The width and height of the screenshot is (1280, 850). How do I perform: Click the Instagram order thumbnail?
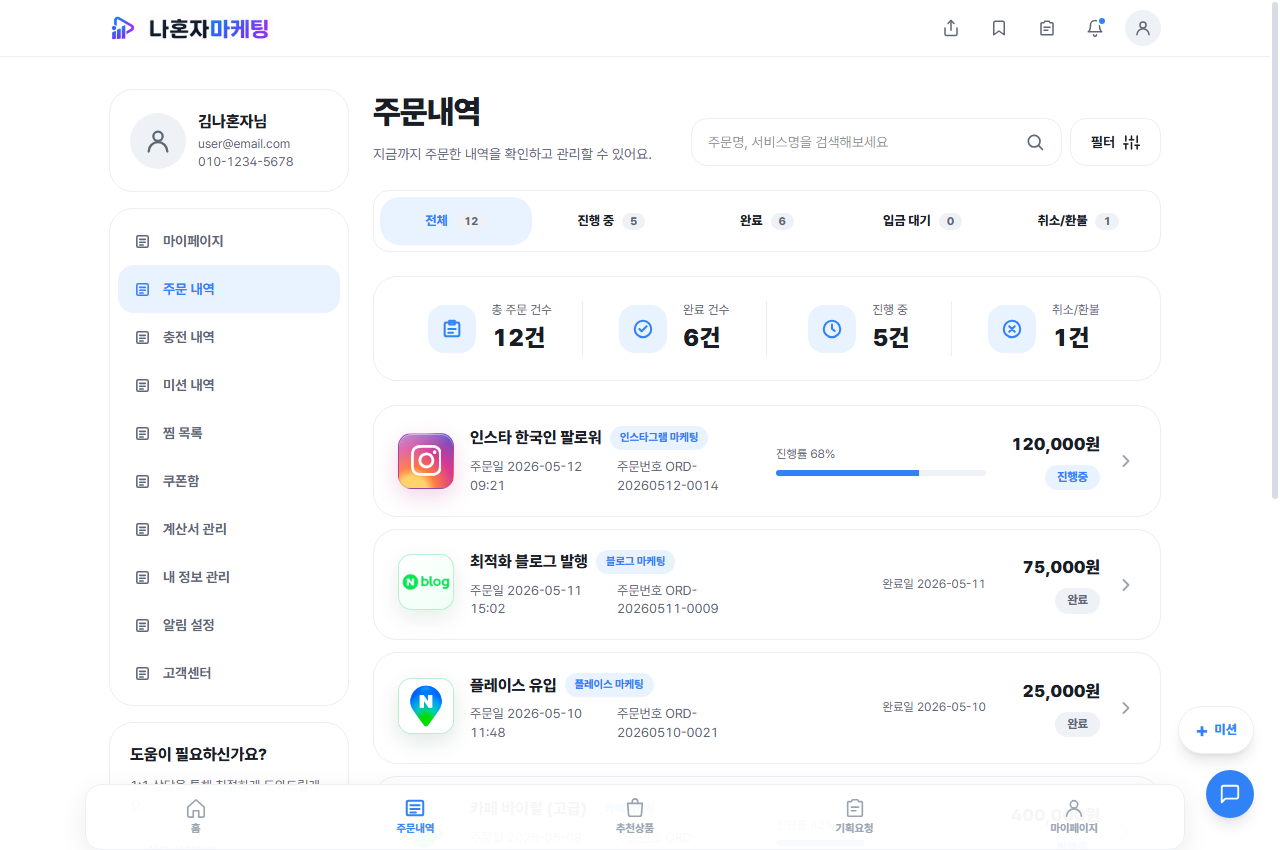tap(426, 461)
